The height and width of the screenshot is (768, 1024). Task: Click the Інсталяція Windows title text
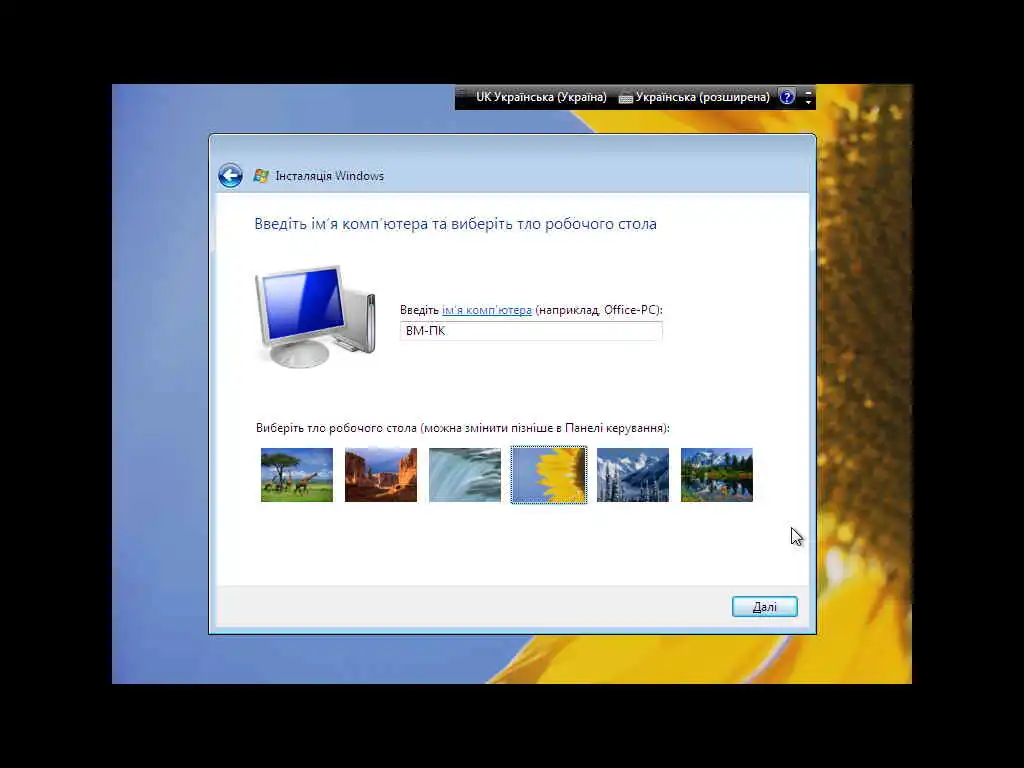(330, 176)
